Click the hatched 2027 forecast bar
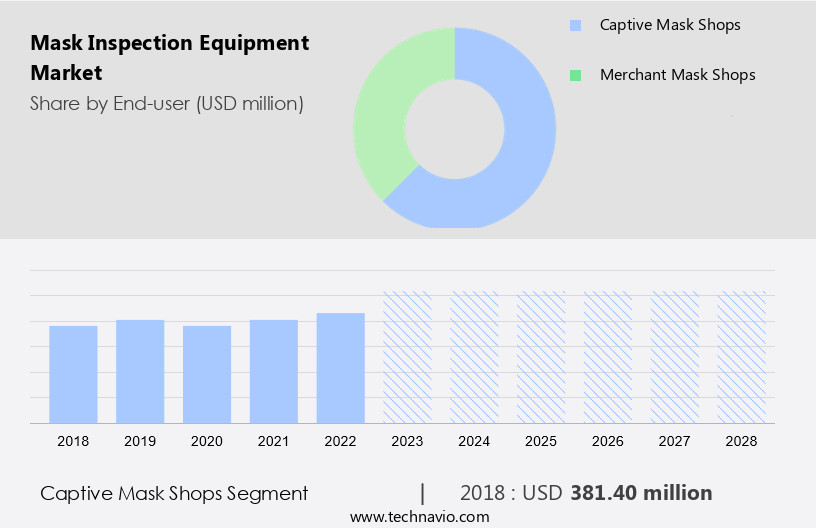Viewport: 816px width, 528px height. click(x=675, y=357)
